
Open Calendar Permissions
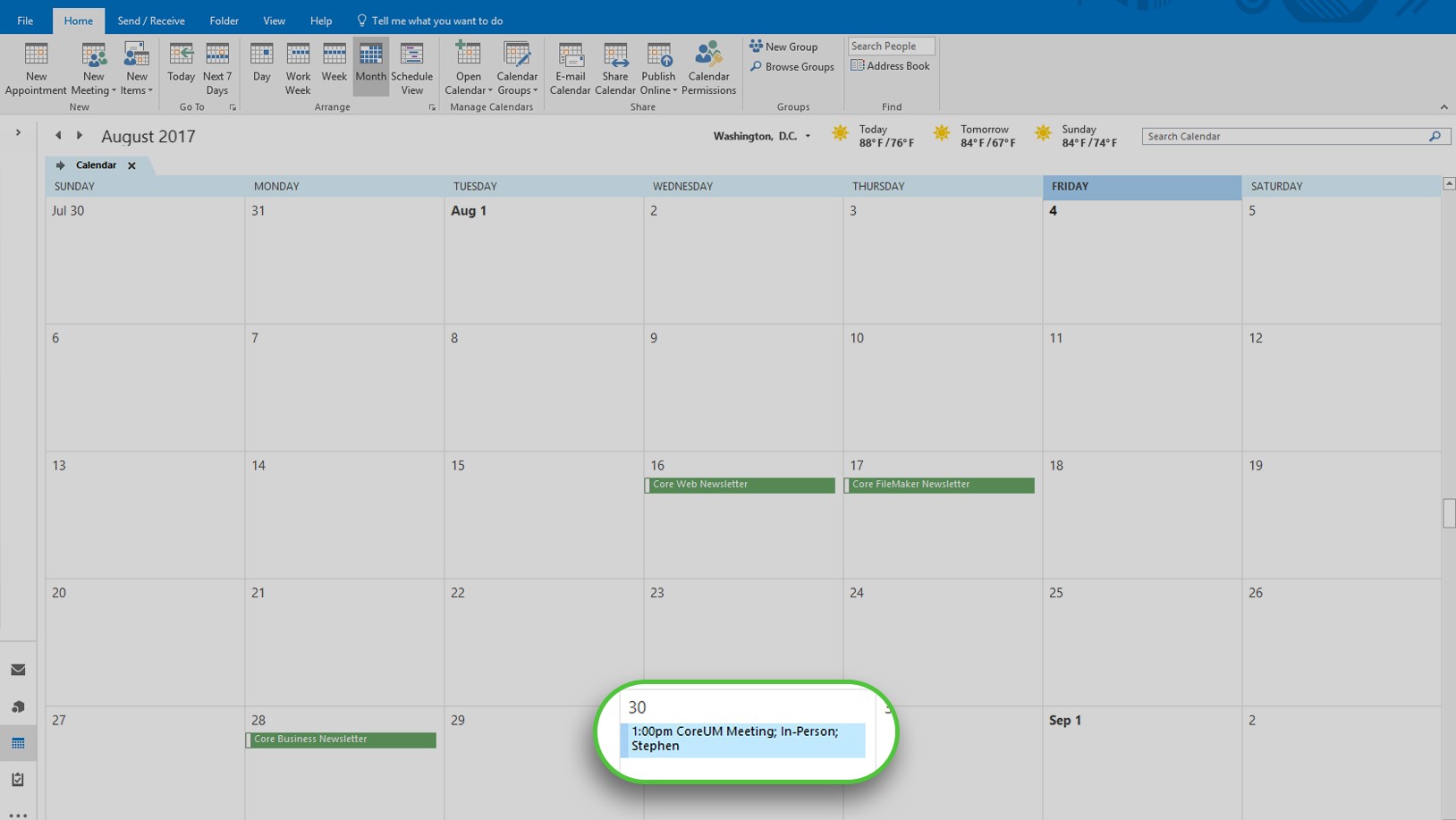(x=708, y=67)
